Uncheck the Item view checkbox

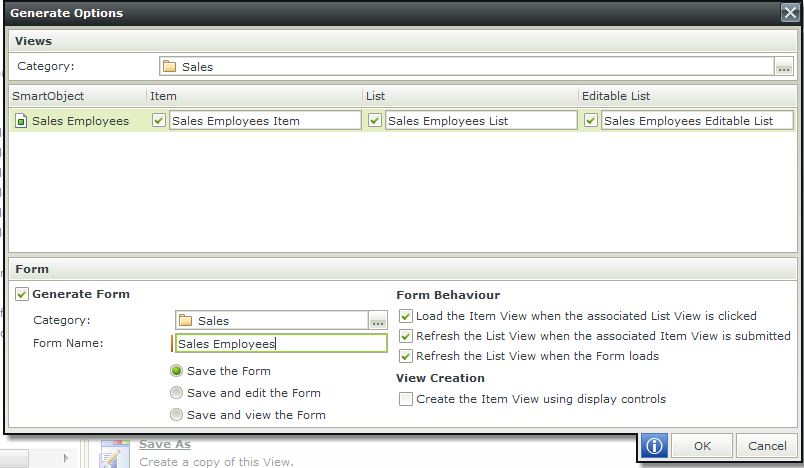click(158, 120)
